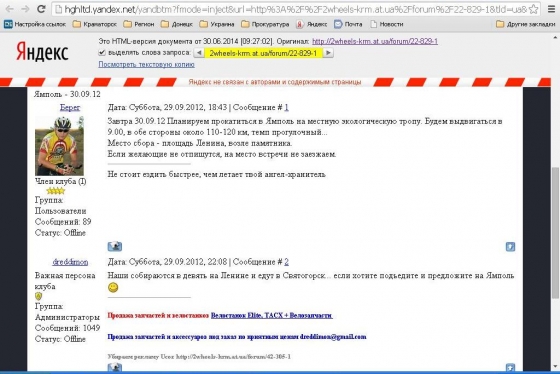The image size is (560, 374).
Task: Click profile icon under message 1
Action: [x=115, y=246]
